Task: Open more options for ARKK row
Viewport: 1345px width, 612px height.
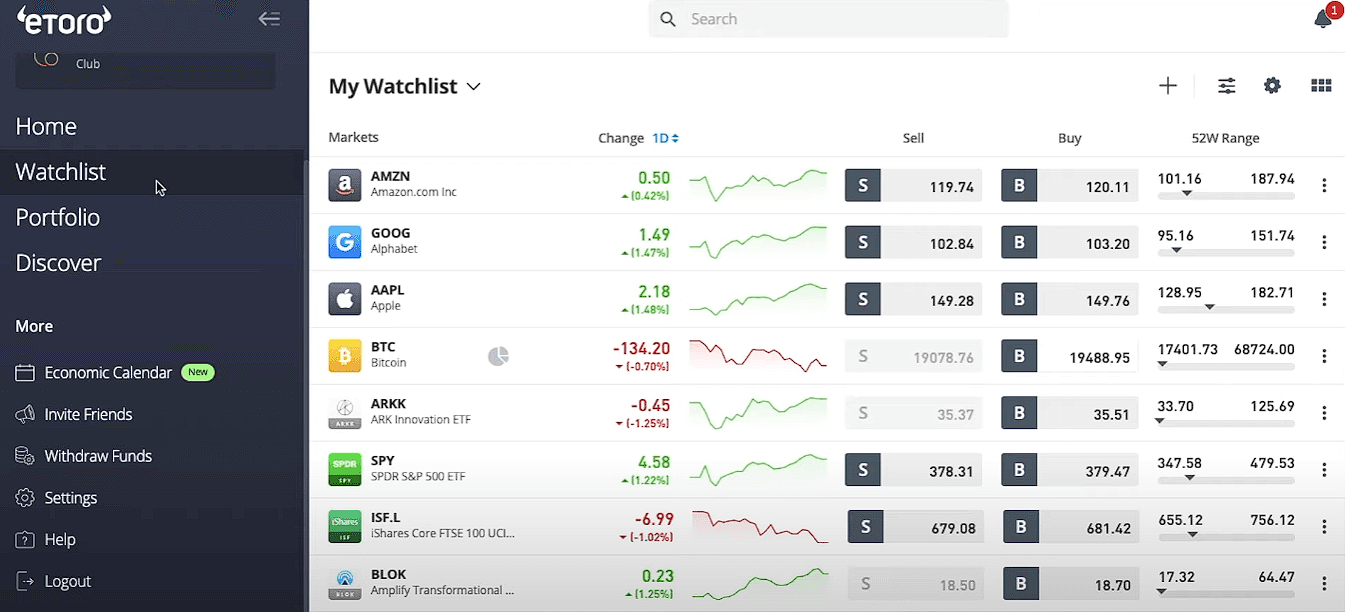Action: [1324, 413]
